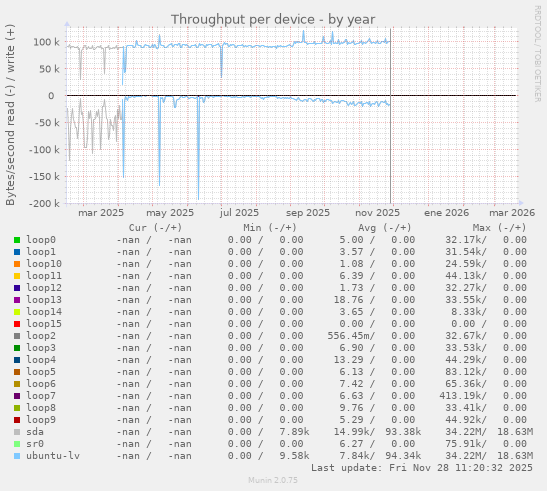Screen dimensions: 547x491
Task: Click the current-time vertical marker line
Action: 390,116
